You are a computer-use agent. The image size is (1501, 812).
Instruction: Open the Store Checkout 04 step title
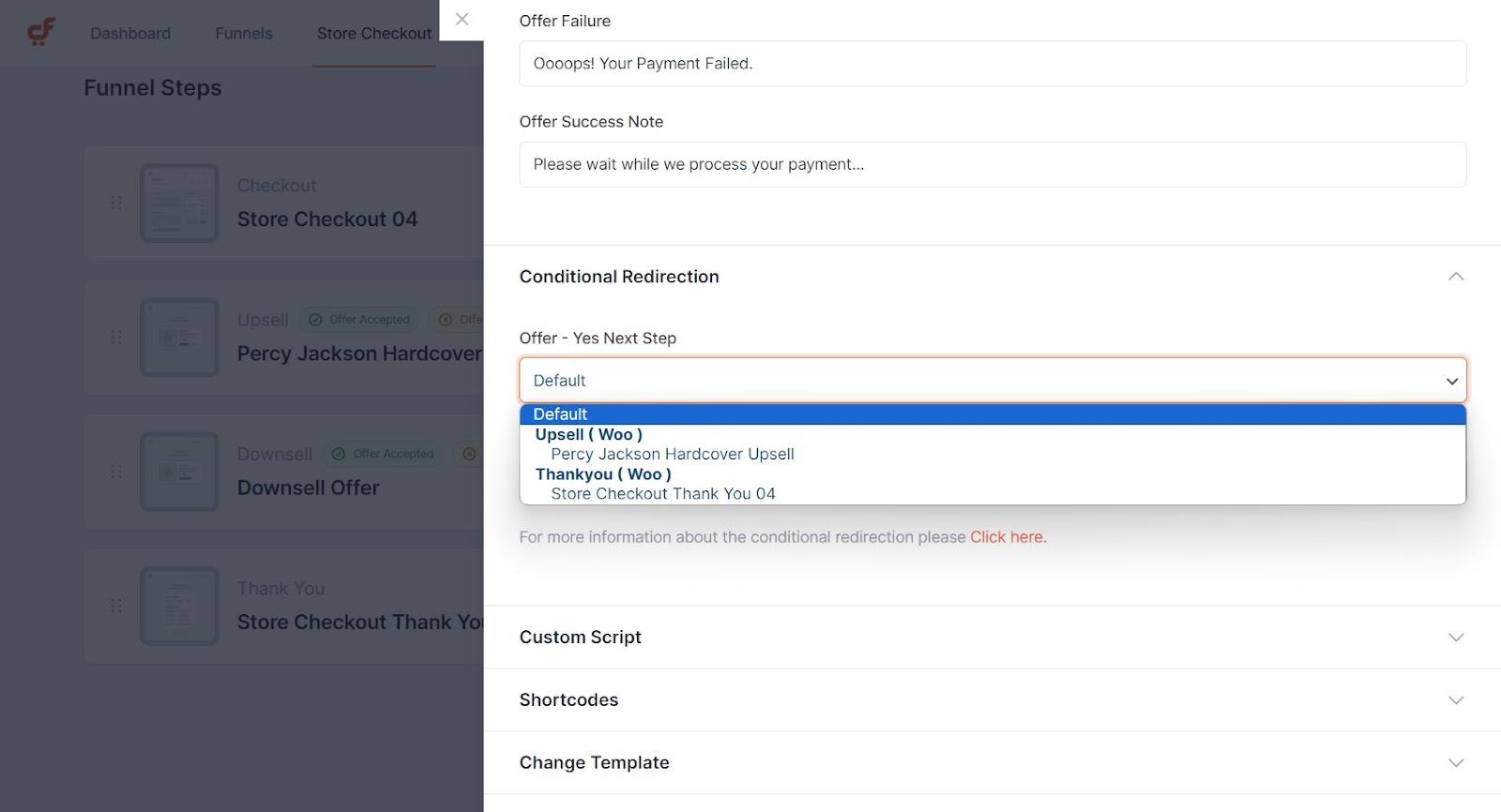coord(327,218)
